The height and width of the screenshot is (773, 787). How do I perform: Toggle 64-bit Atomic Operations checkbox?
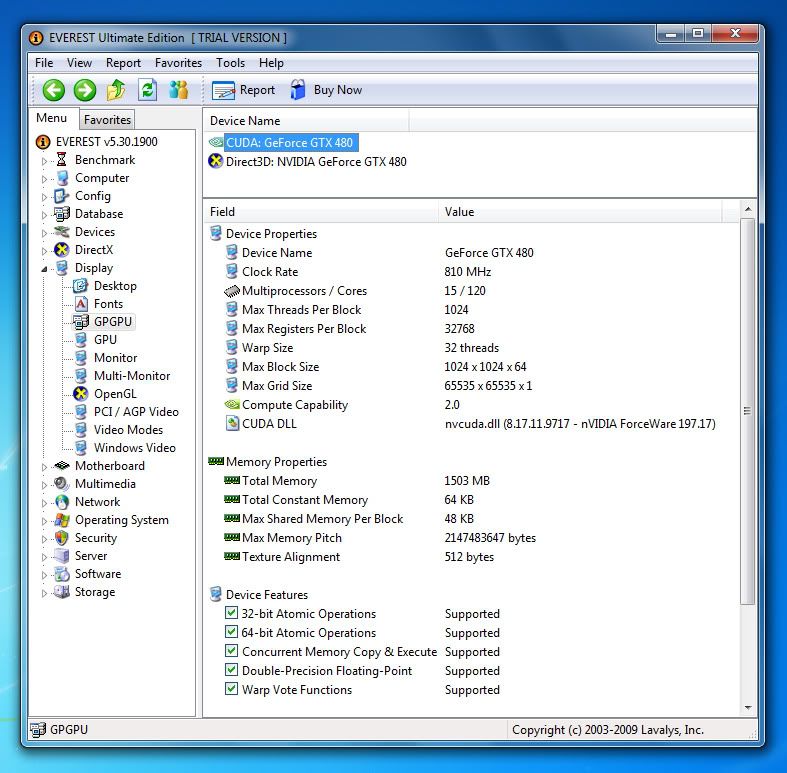231,632
